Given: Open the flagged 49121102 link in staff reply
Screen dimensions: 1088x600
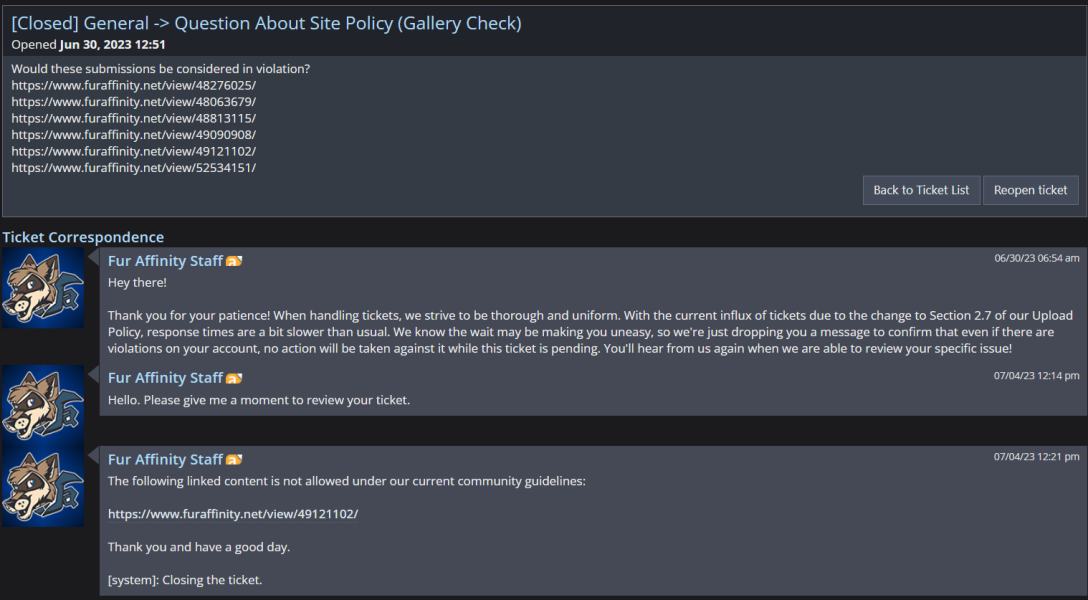Looking at the screenshot, I should pos(233,514).
